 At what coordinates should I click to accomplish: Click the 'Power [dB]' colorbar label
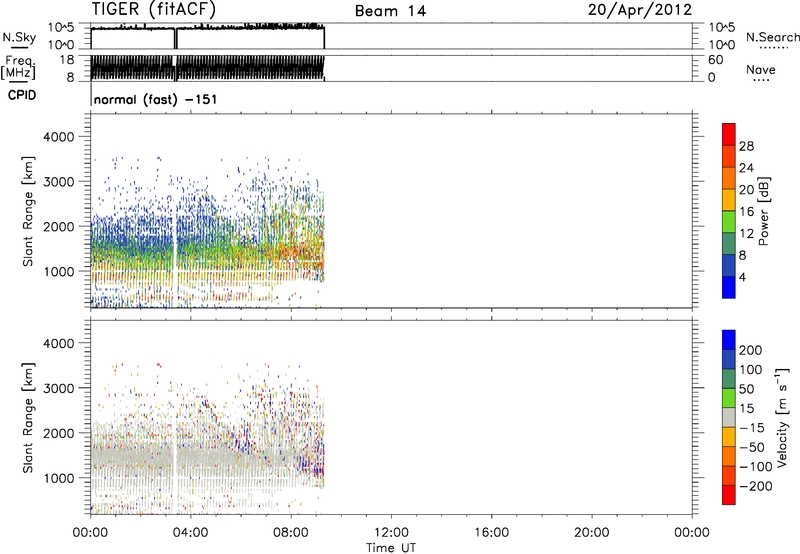pos(763,211)
